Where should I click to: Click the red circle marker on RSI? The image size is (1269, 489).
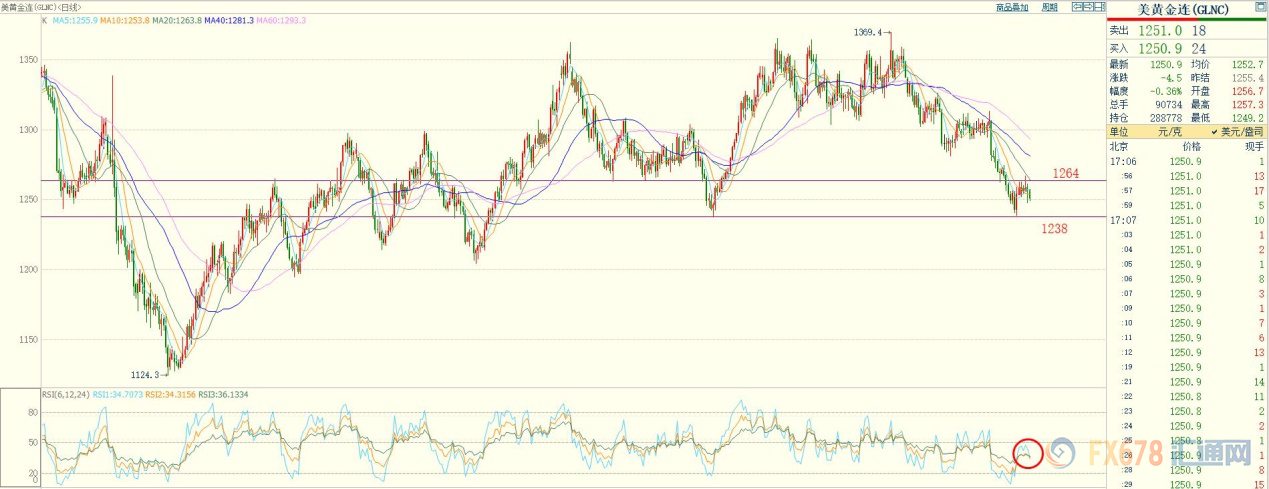coord(1027,453)
